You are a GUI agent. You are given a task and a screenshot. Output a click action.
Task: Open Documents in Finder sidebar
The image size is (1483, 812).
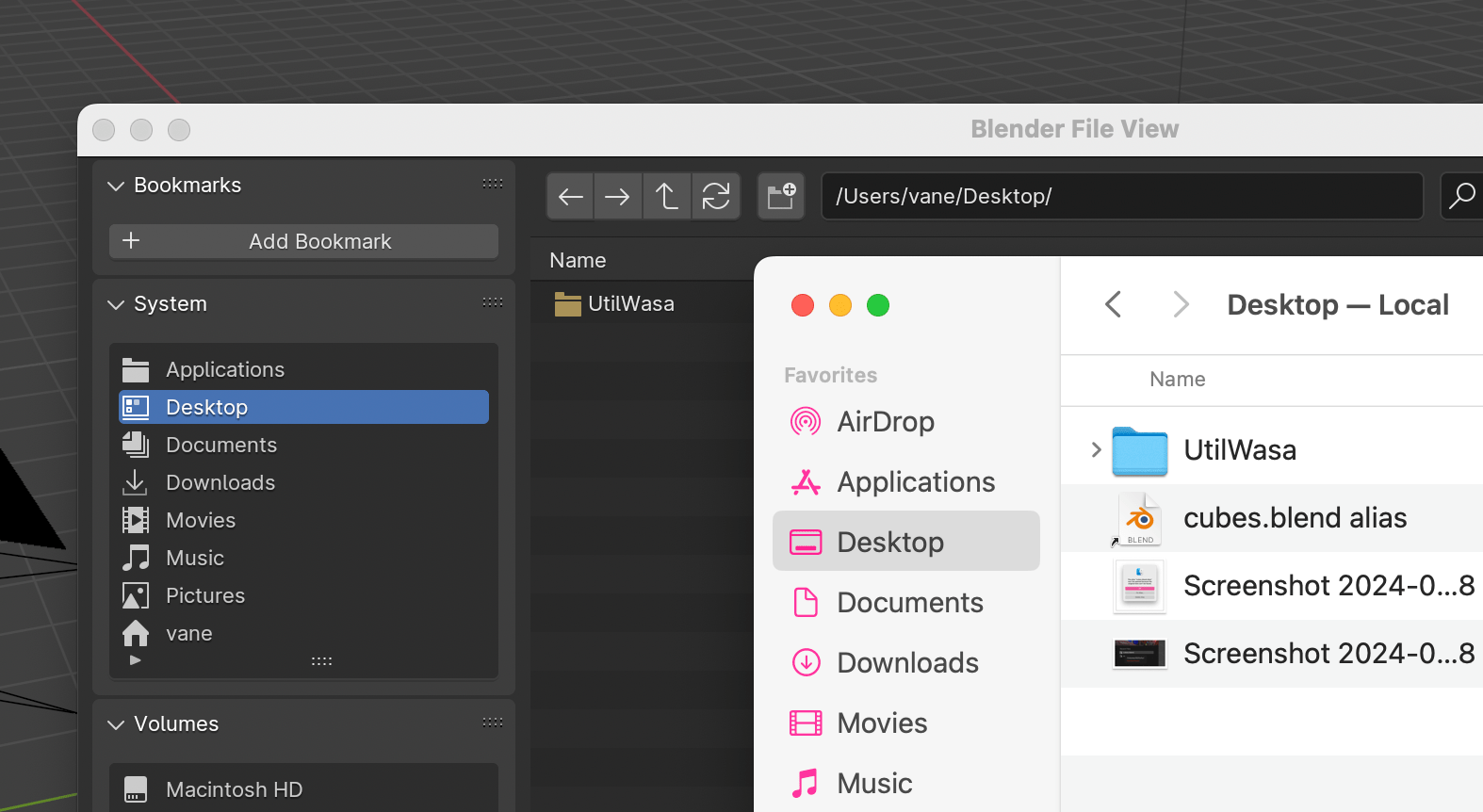click(x=905, y=602)
